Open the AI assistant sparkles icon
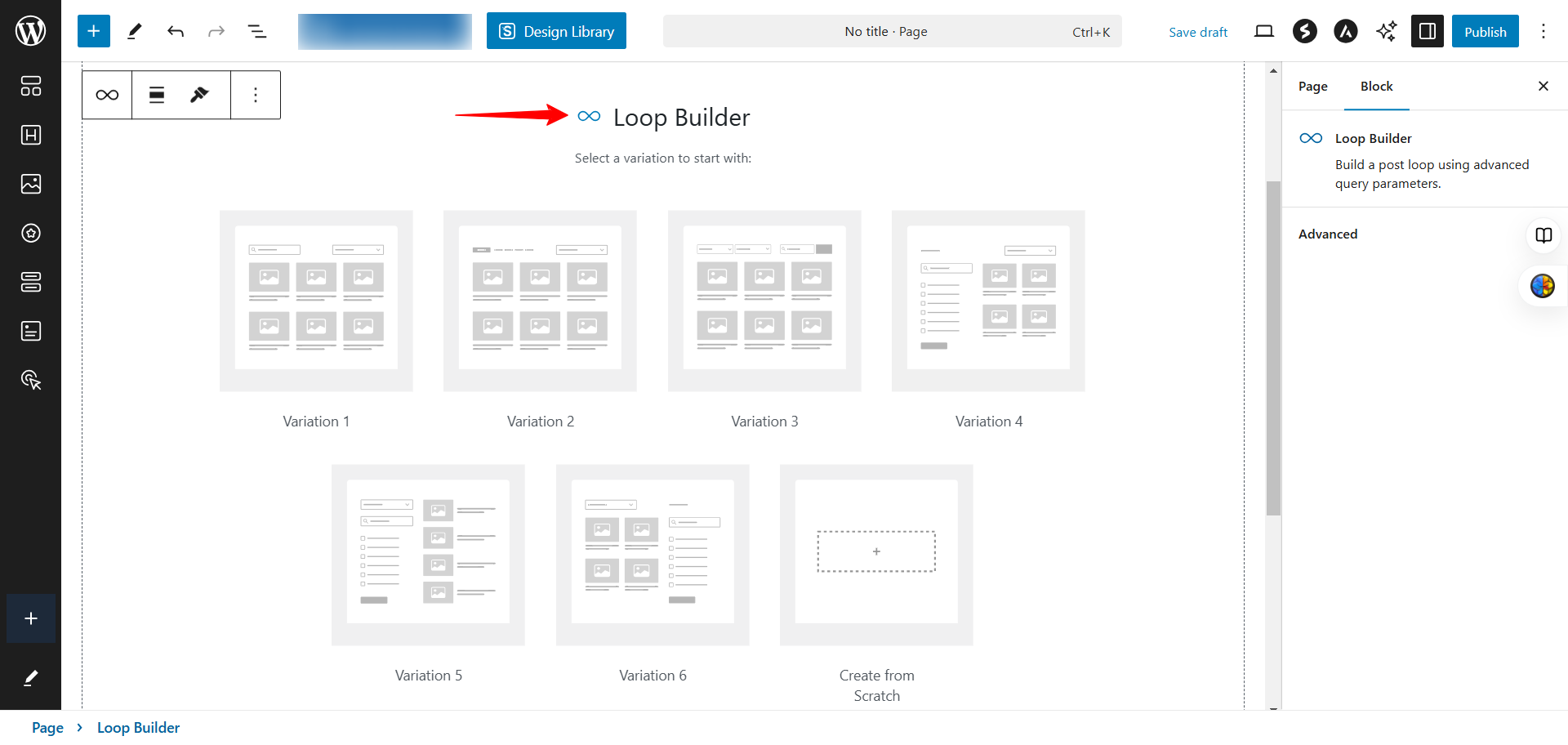The width and height of the screenshot is (1568, 745). (x=1386, y=31)
